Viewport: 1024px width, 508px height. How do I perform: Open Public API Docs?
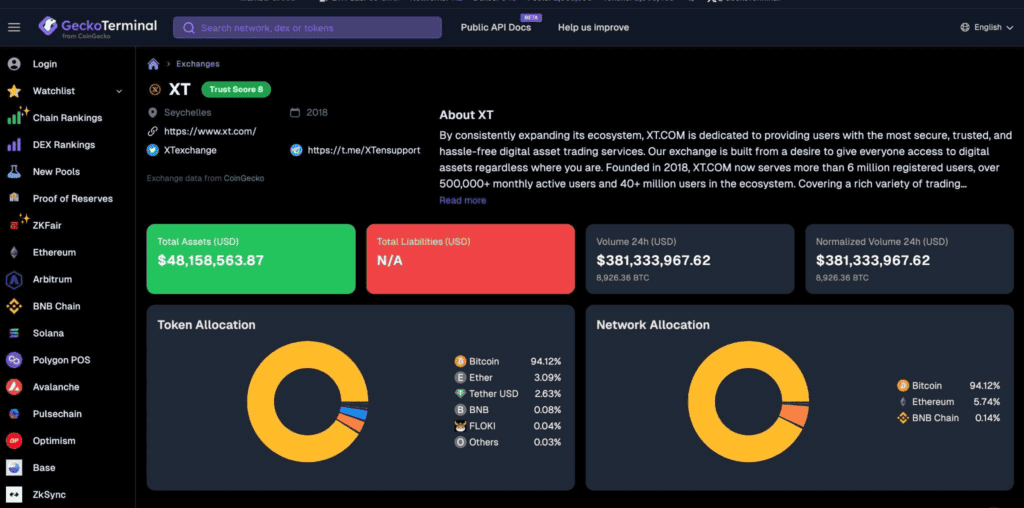point(496,27)
